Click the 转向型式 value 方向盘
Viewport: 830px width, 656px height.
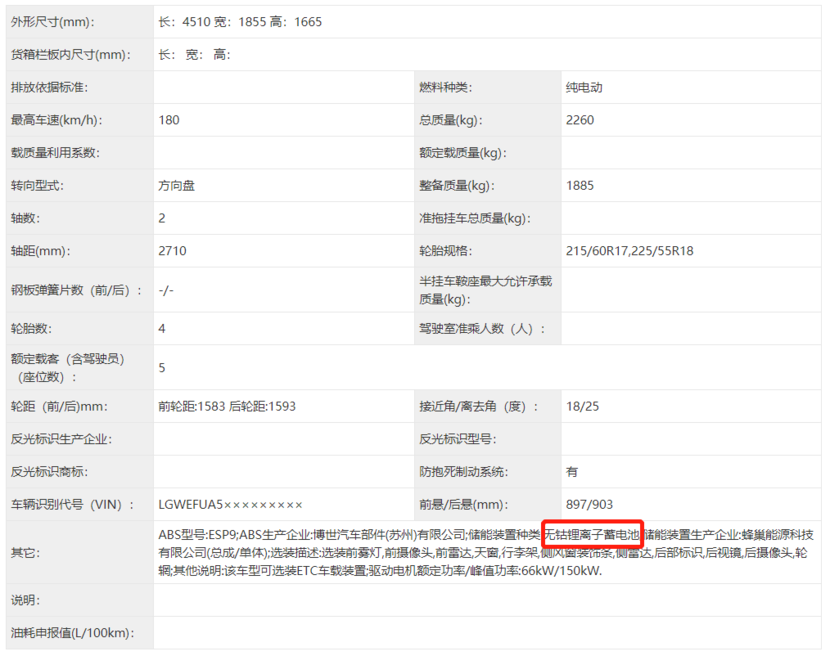tap(177, 186)
